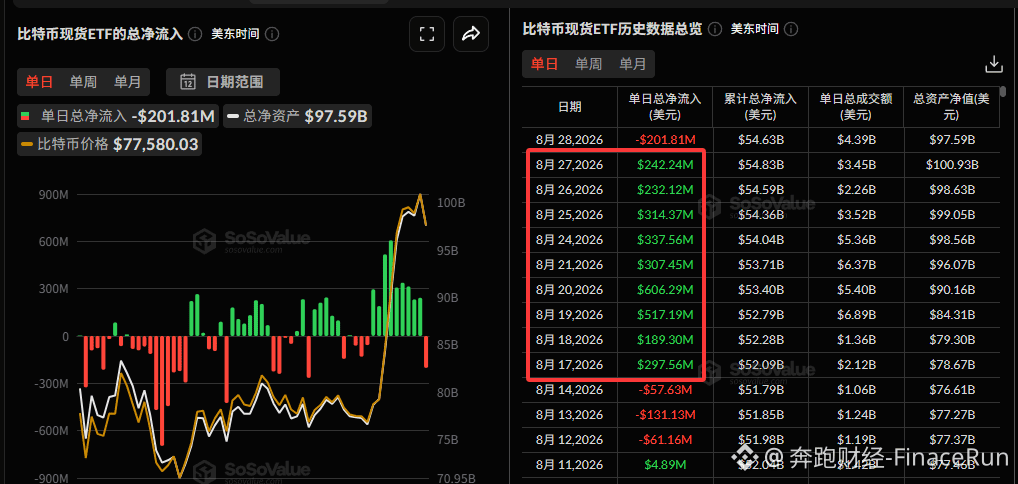Click net inflow value $337.56M
Image resolution: width=1018 pixels, height=484 pixels.
pyautogui.click(x=665, y=240)
